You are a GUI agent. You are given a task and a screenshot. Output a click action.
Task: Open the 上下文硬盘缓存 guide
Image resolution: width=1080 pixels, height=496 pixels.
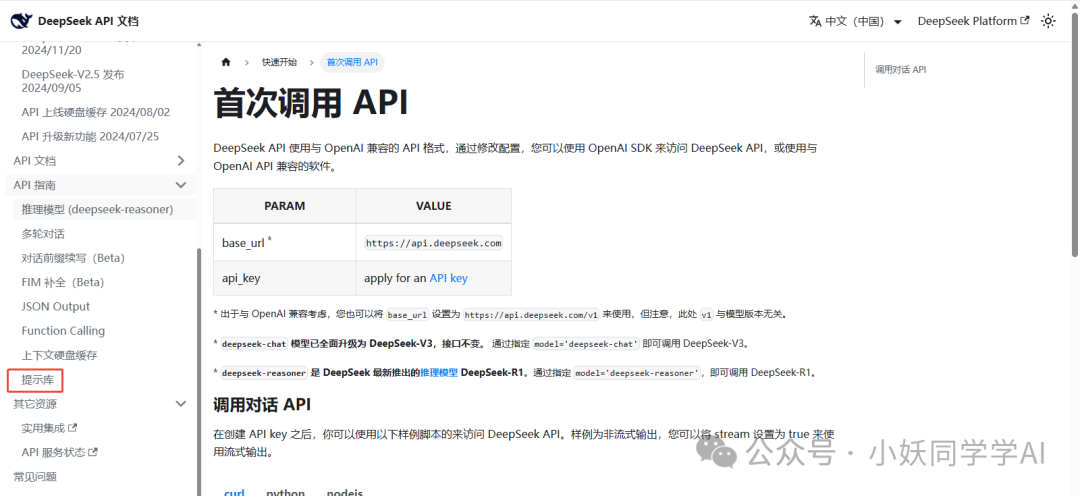point(59,355)
